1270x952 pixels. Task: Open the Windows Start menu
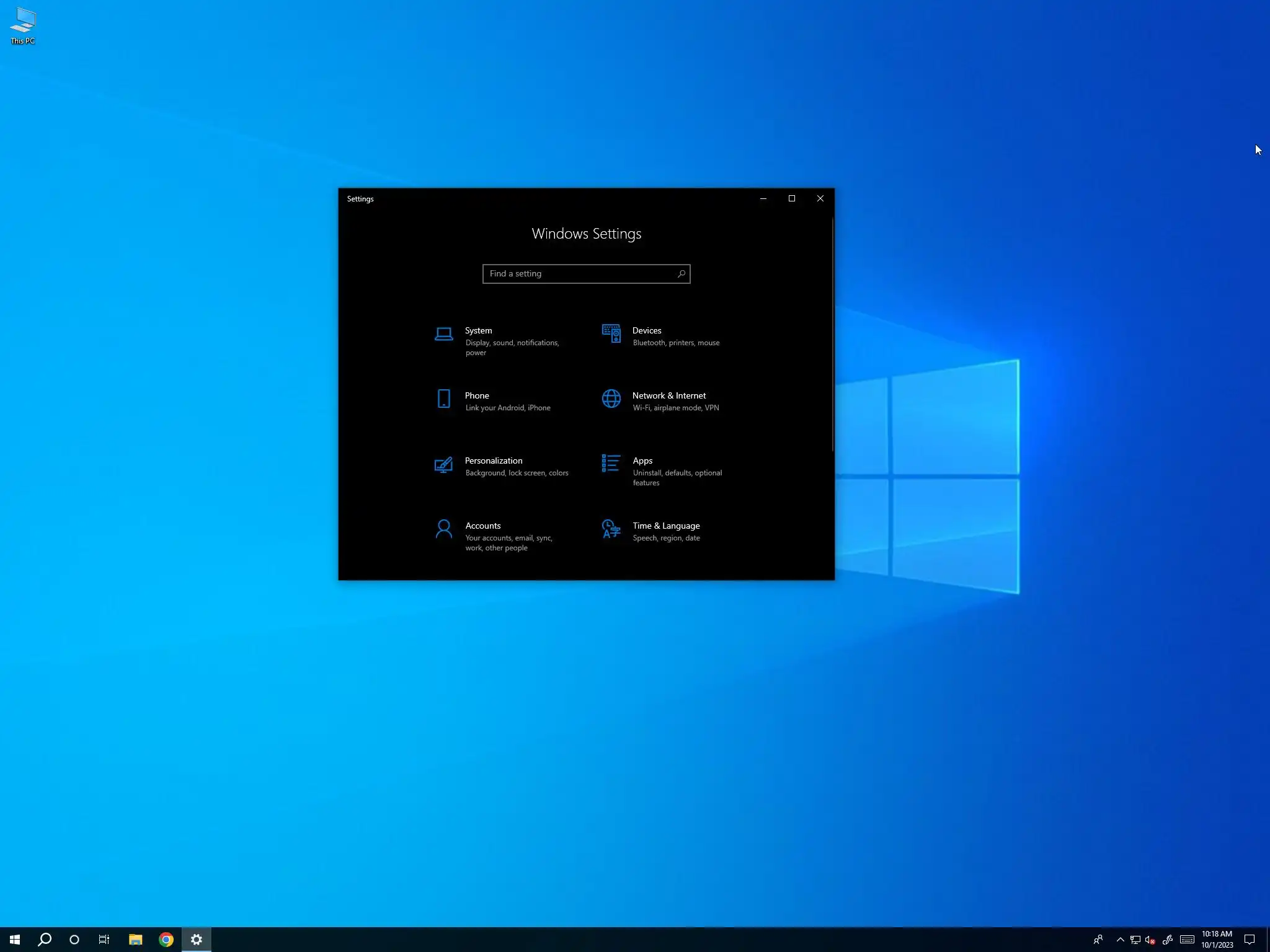(15, 940)
